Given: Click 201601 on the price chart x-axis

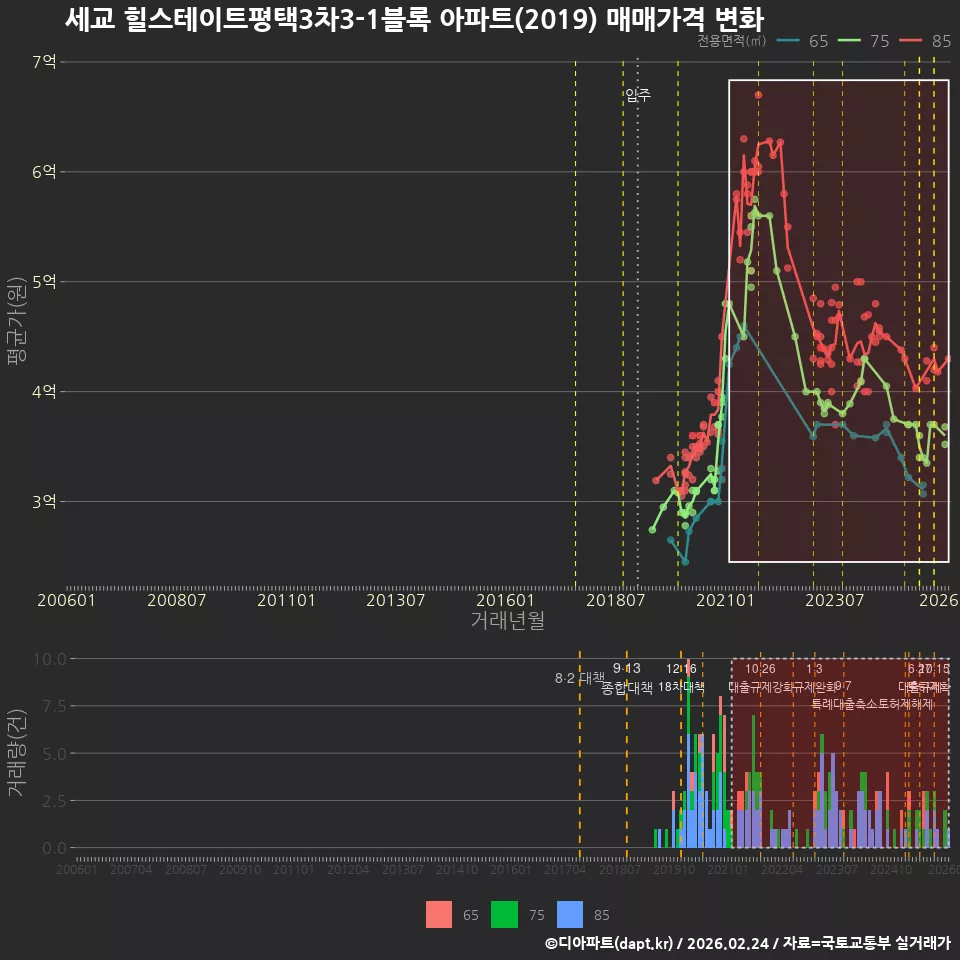Looking at the screenshot, I should click(x=505, y=600).
